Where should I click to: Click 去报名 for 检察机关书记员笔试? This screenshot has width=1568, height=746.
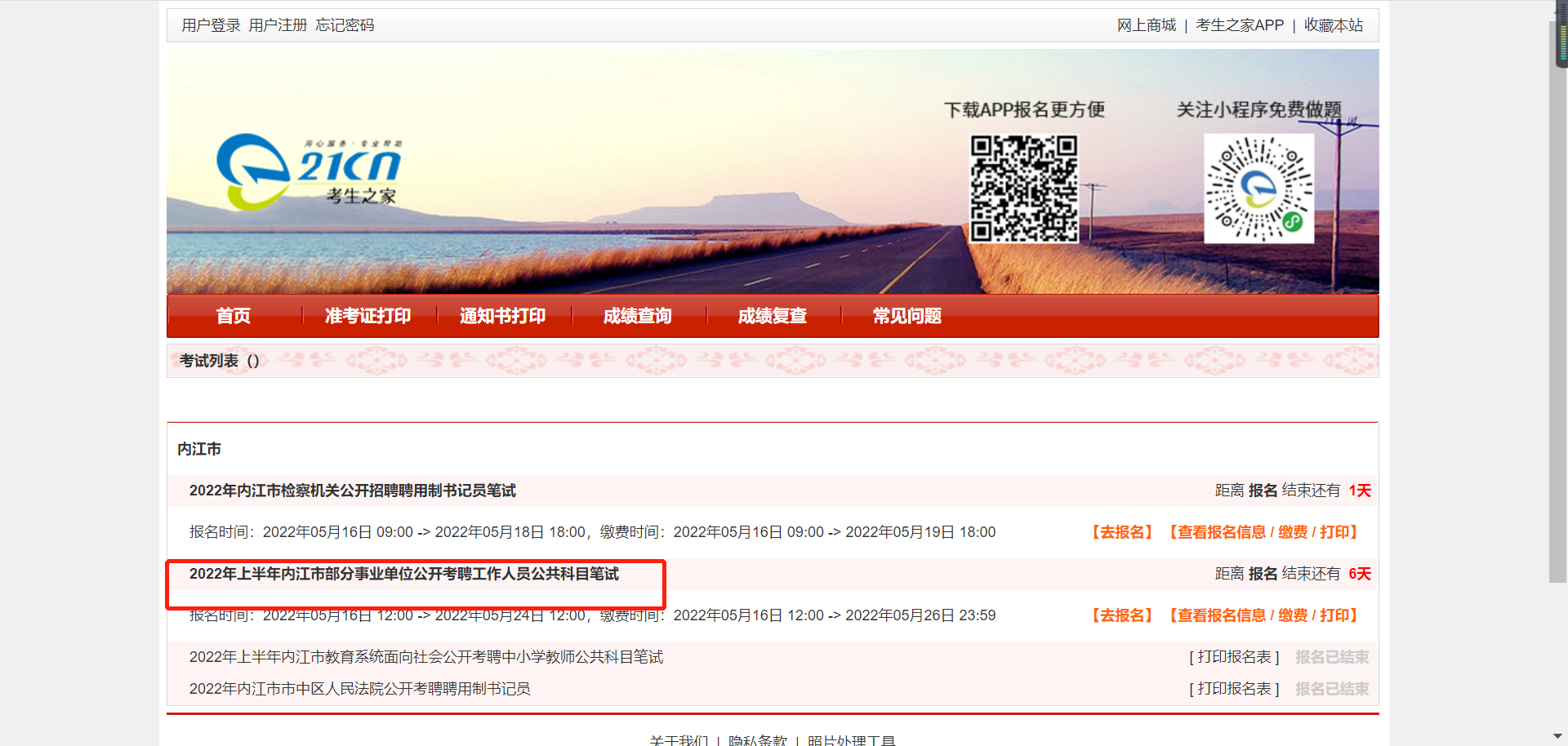pyautogui.click(x=1122, y=532)
